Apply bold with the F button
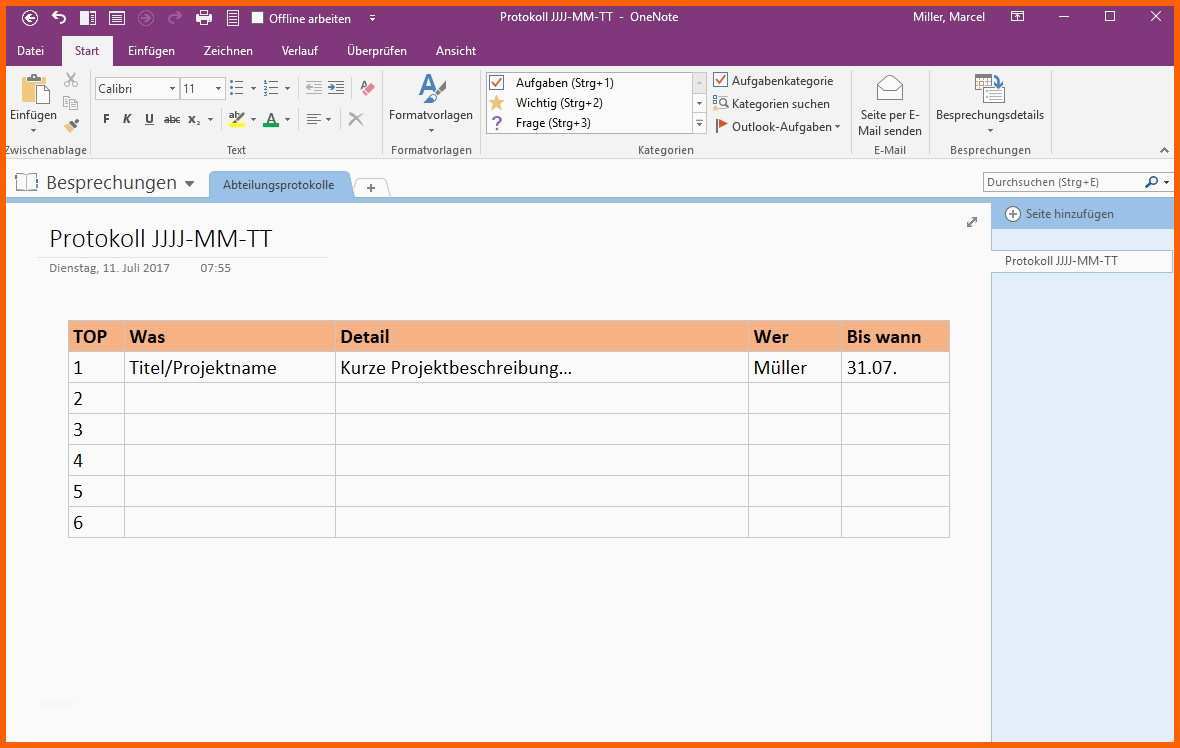Screen dimensions: 1180x748 click(106, 119)
